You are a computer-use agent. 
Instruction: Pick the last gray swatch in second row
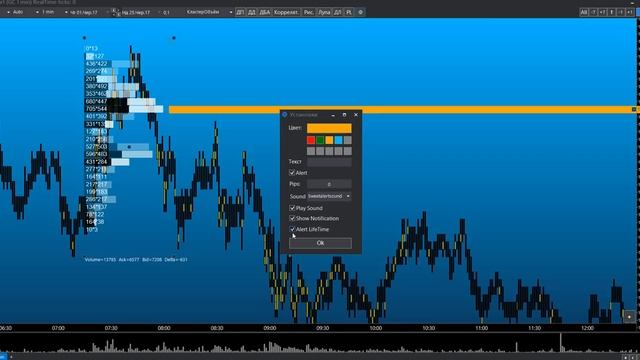pyautogui.click(x=348, y=151)
